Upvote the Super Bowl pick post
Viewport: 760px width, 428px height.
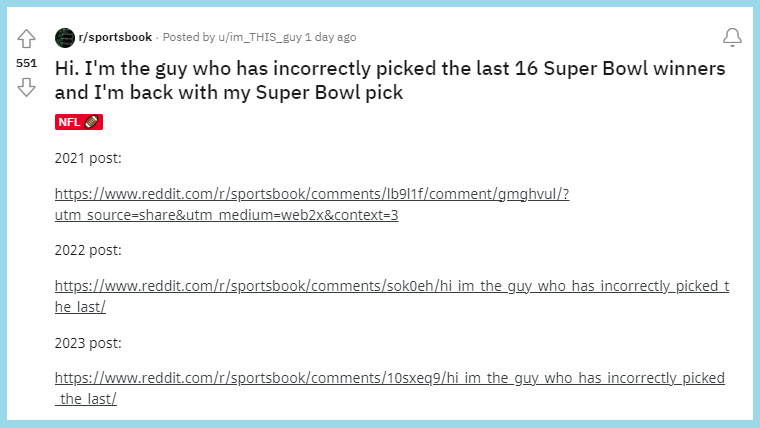26,40
